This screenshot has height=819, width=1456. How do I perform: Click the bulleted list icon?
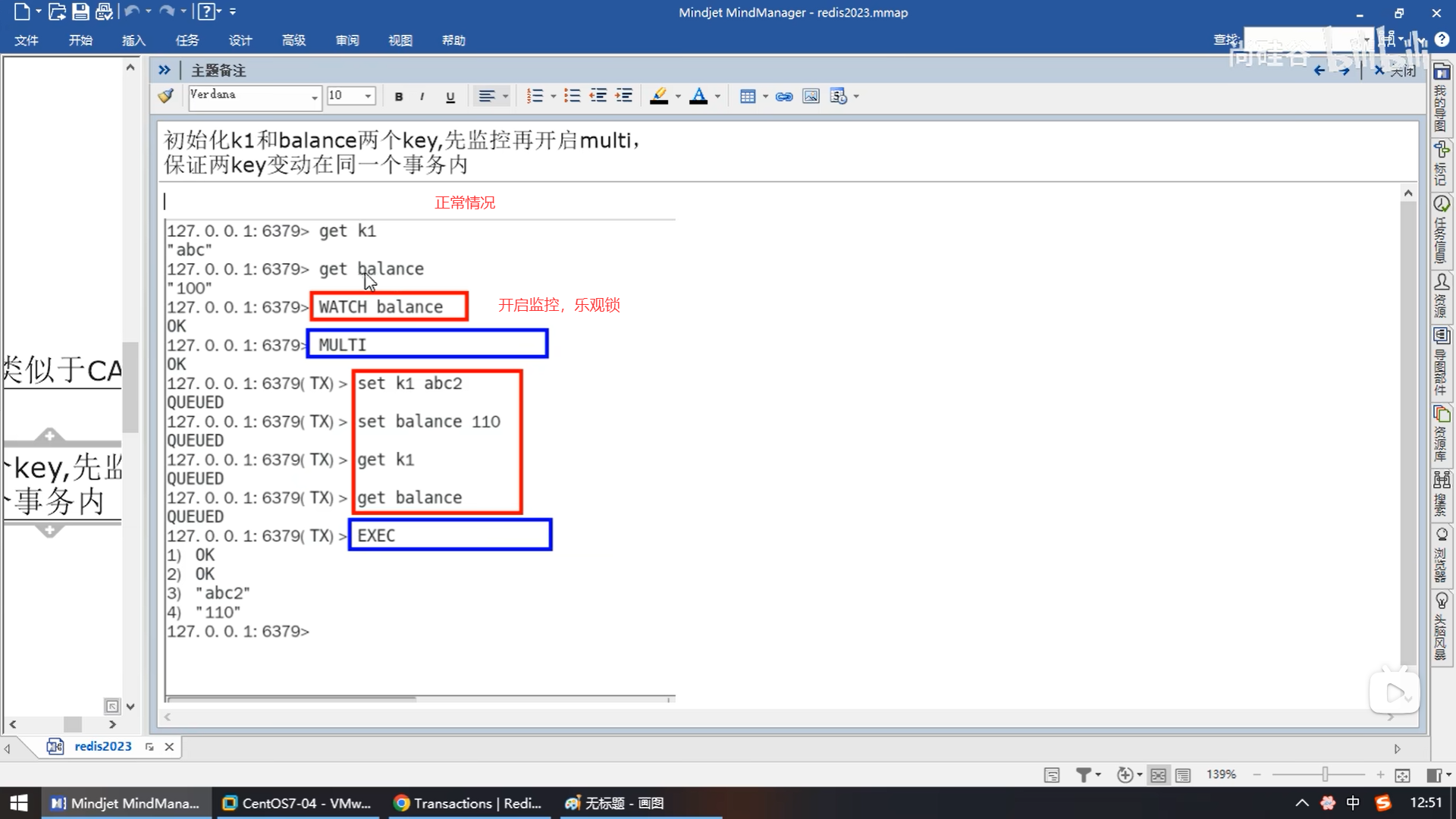coord(573,96)
